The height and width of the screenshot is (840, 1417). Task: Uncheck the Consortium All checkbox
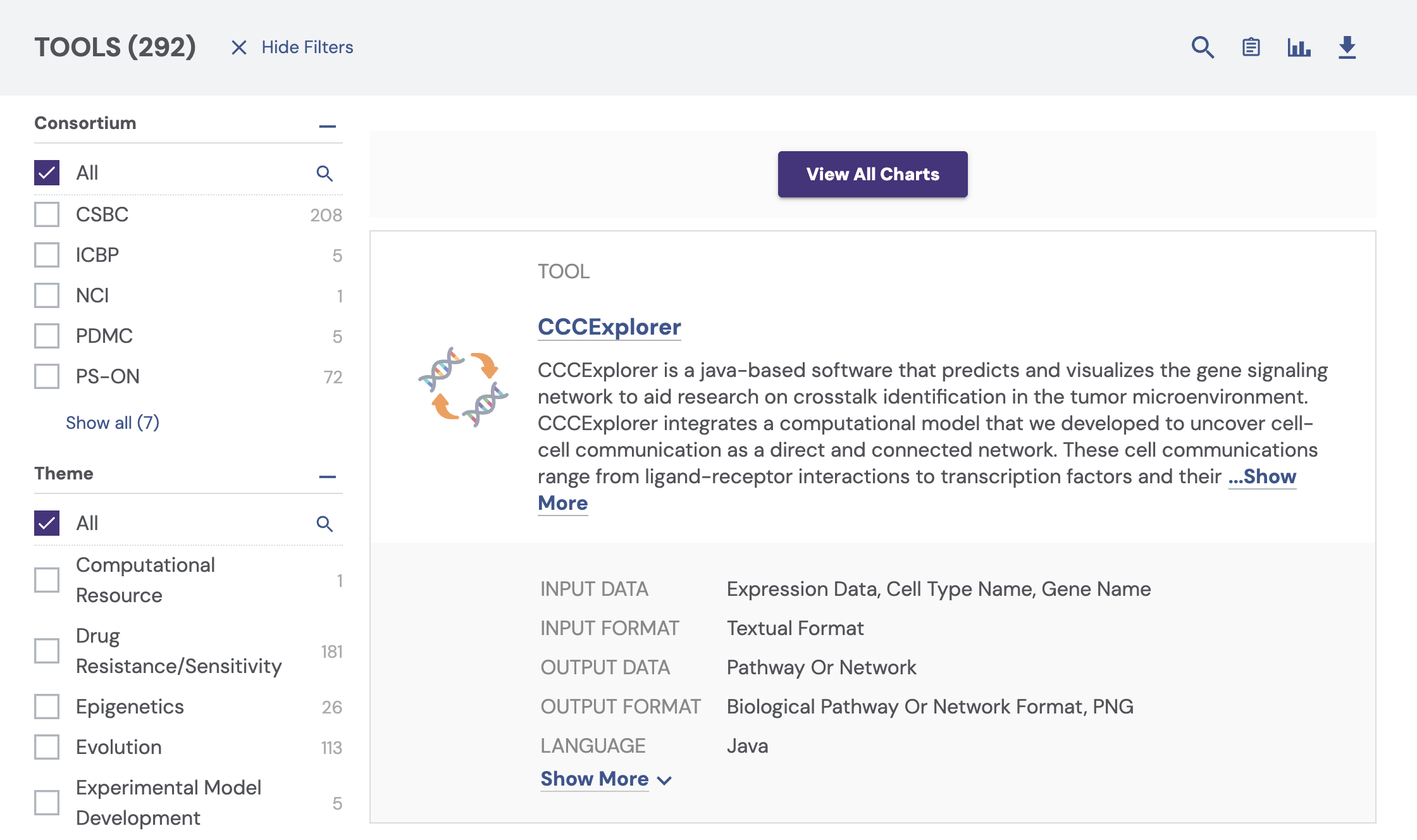point(47,173)
